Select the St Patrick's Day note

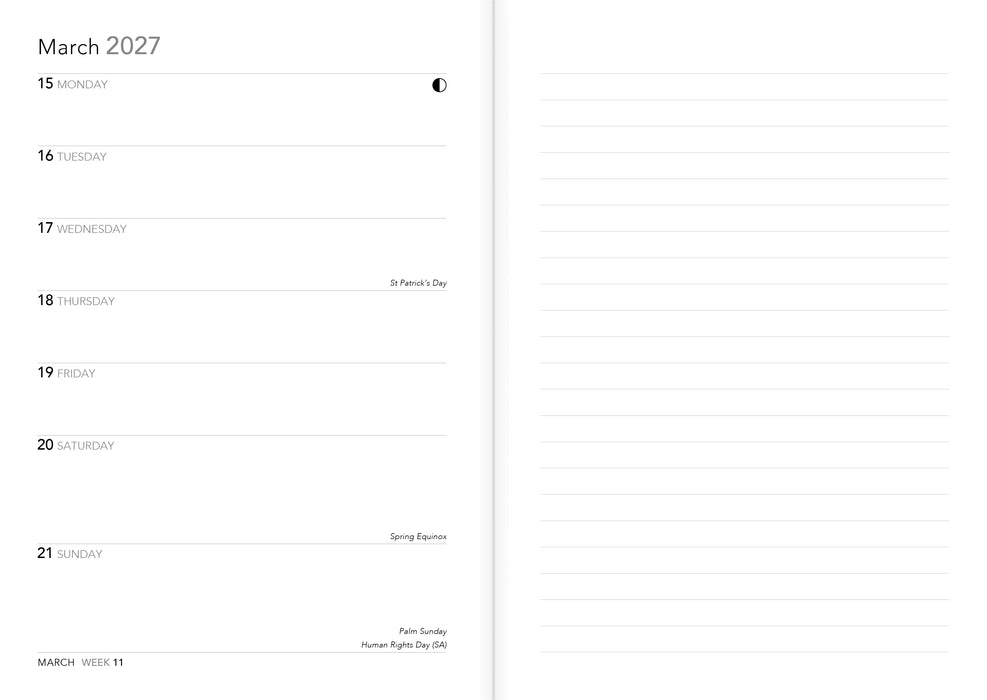pos(418,283)
